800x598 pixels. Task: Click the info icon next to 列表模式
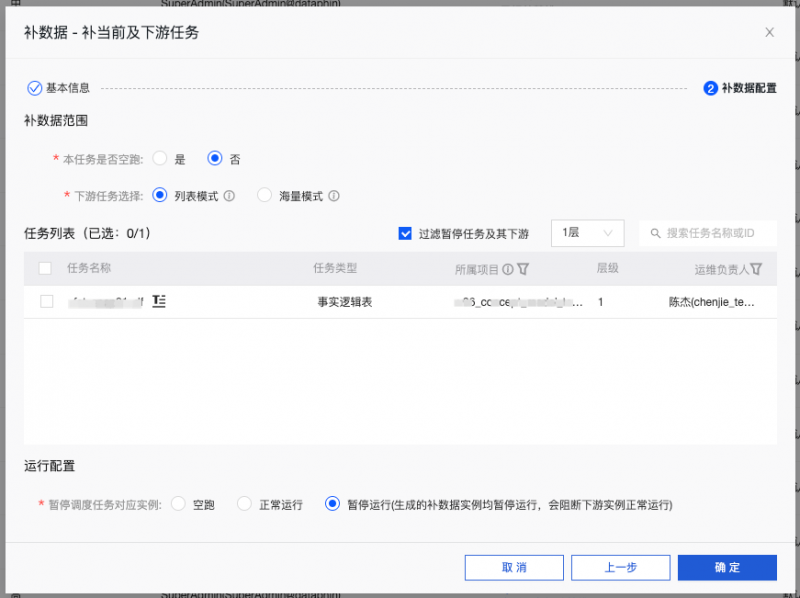pyautogui.click(x=229, y=196)
